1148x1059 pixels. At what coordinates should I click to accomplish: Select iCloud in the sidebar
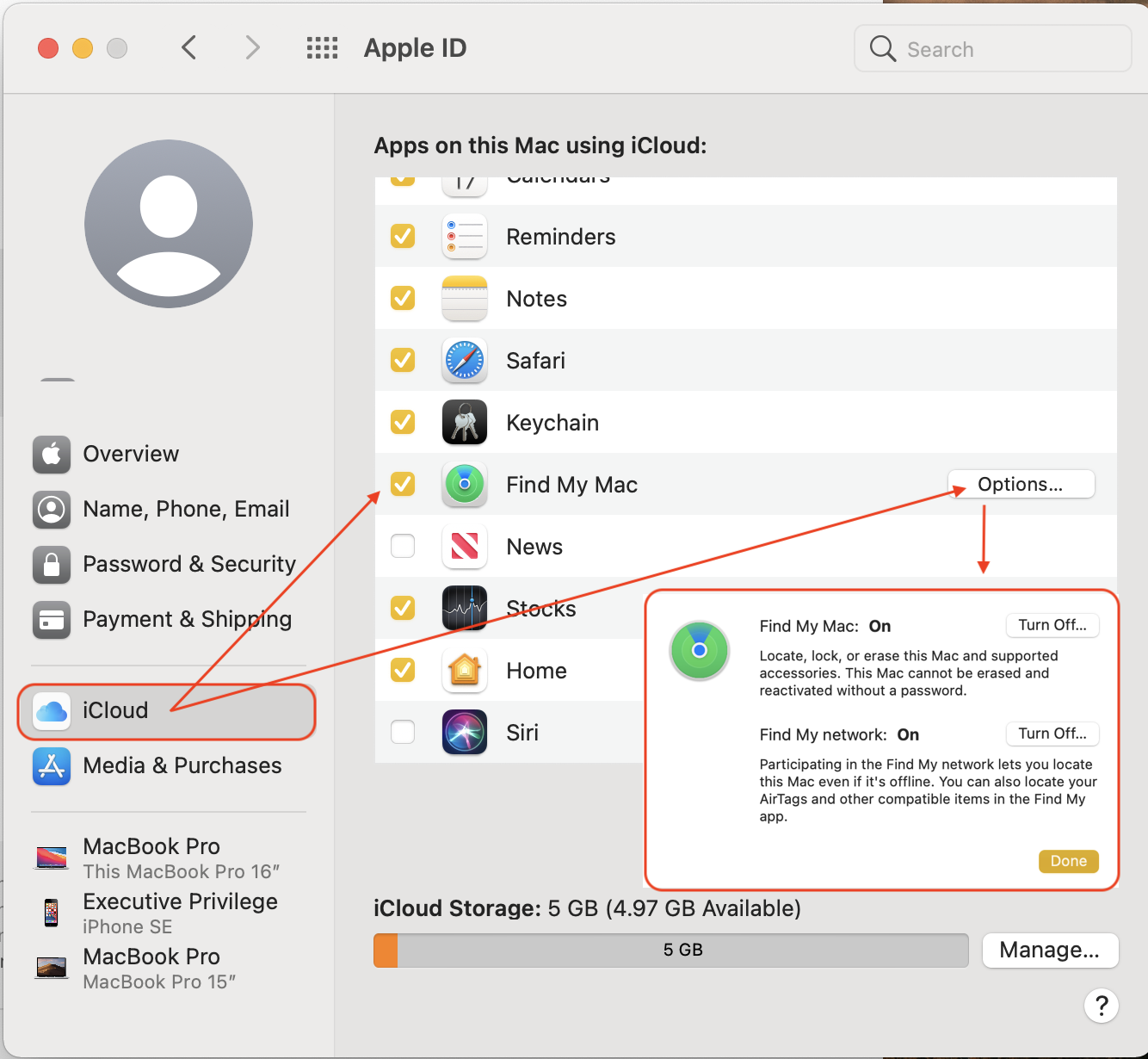point(167,711)
